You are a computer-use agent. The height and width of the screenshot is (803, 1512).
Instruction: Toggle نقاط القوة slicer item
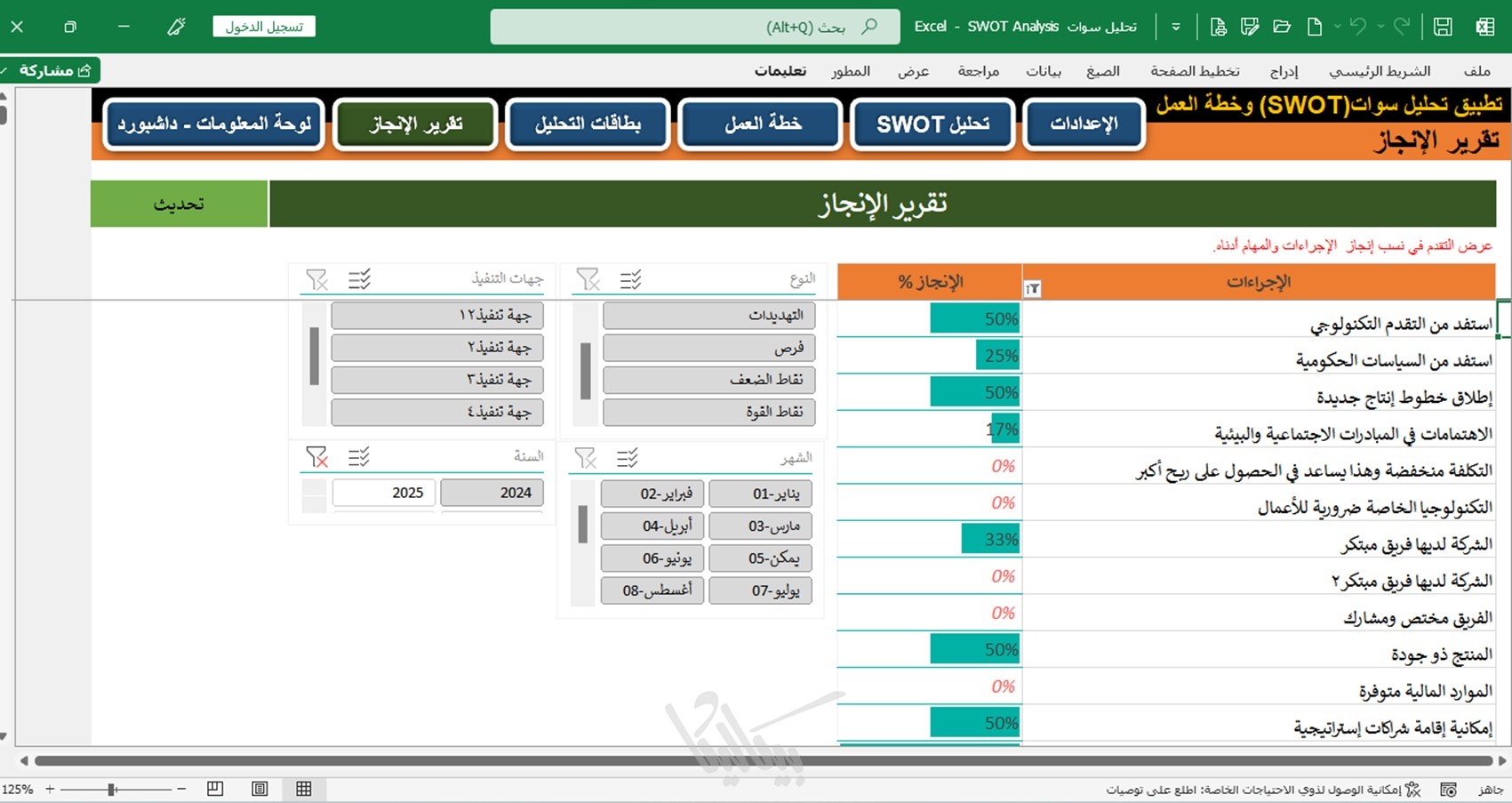[x=708, y=413]
